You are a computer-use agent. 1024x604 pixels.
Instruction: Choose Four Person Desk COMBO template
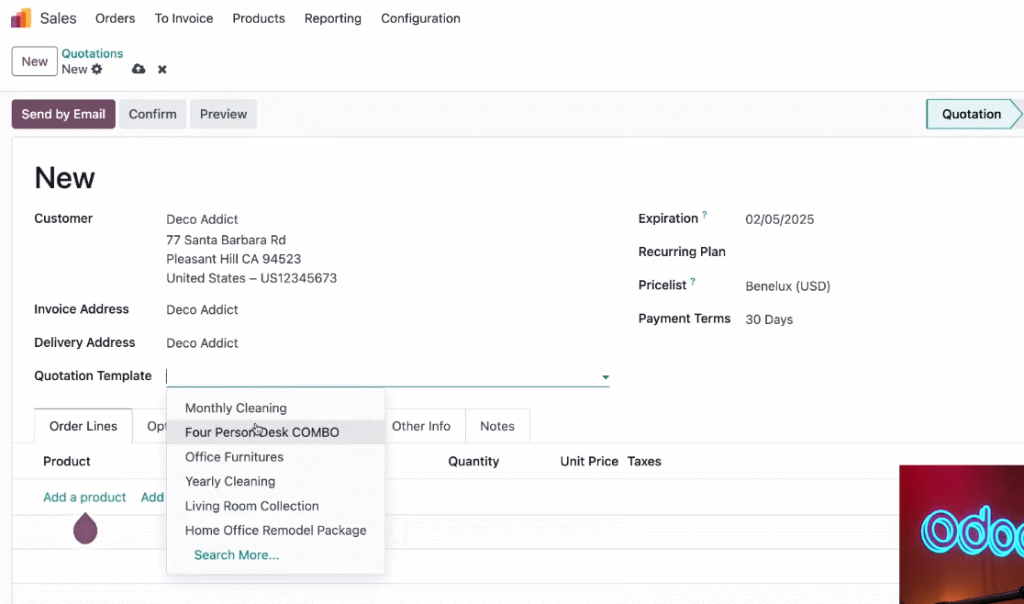tap(275, 432)
